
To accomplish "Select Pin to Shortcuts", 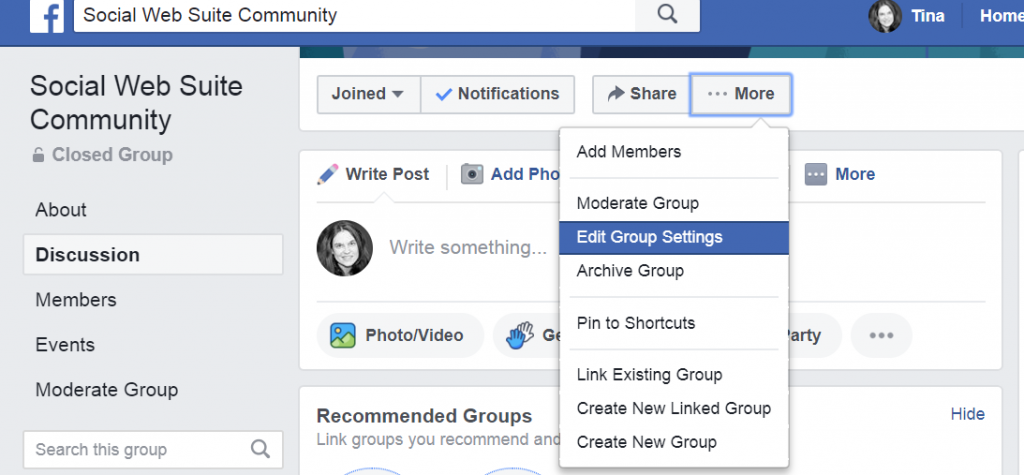I will point(674,323).
